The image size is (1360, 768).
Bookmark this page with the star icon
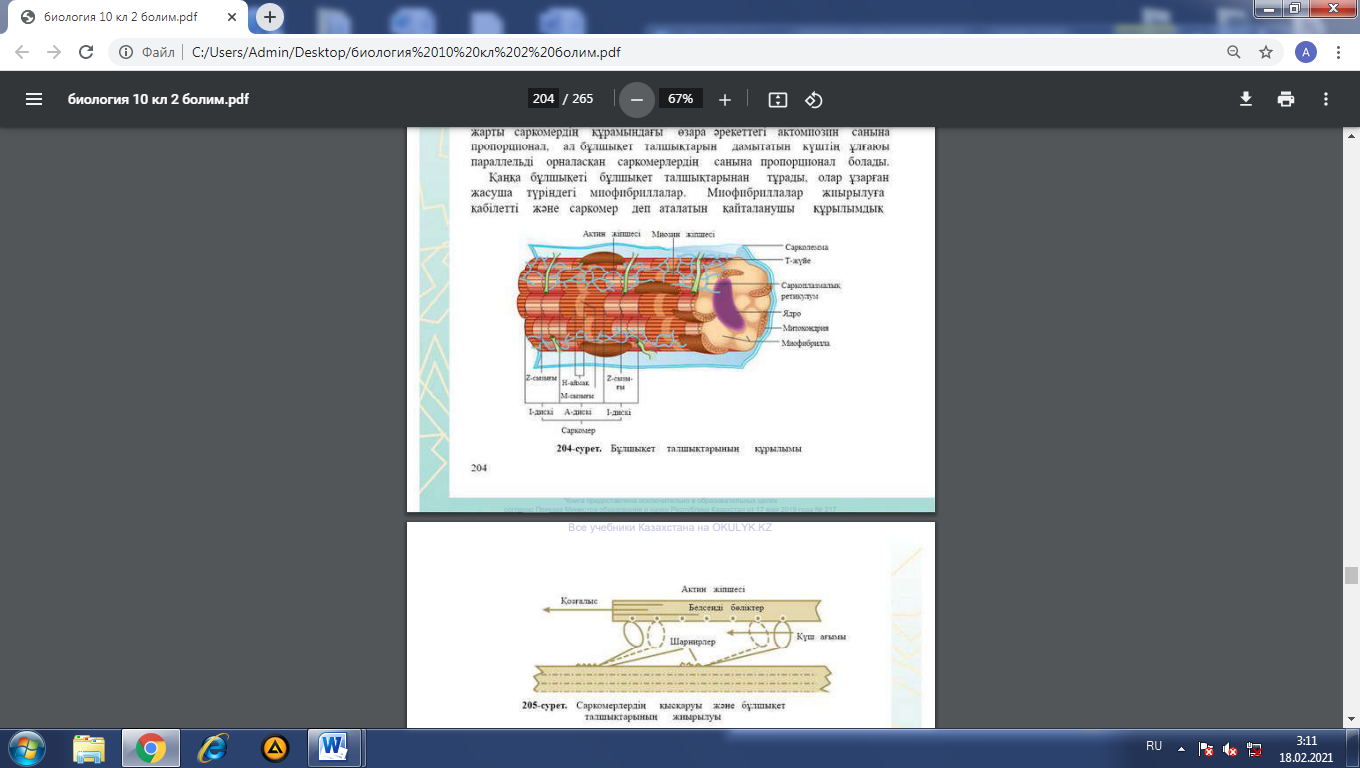click(x=1266, y=52)
